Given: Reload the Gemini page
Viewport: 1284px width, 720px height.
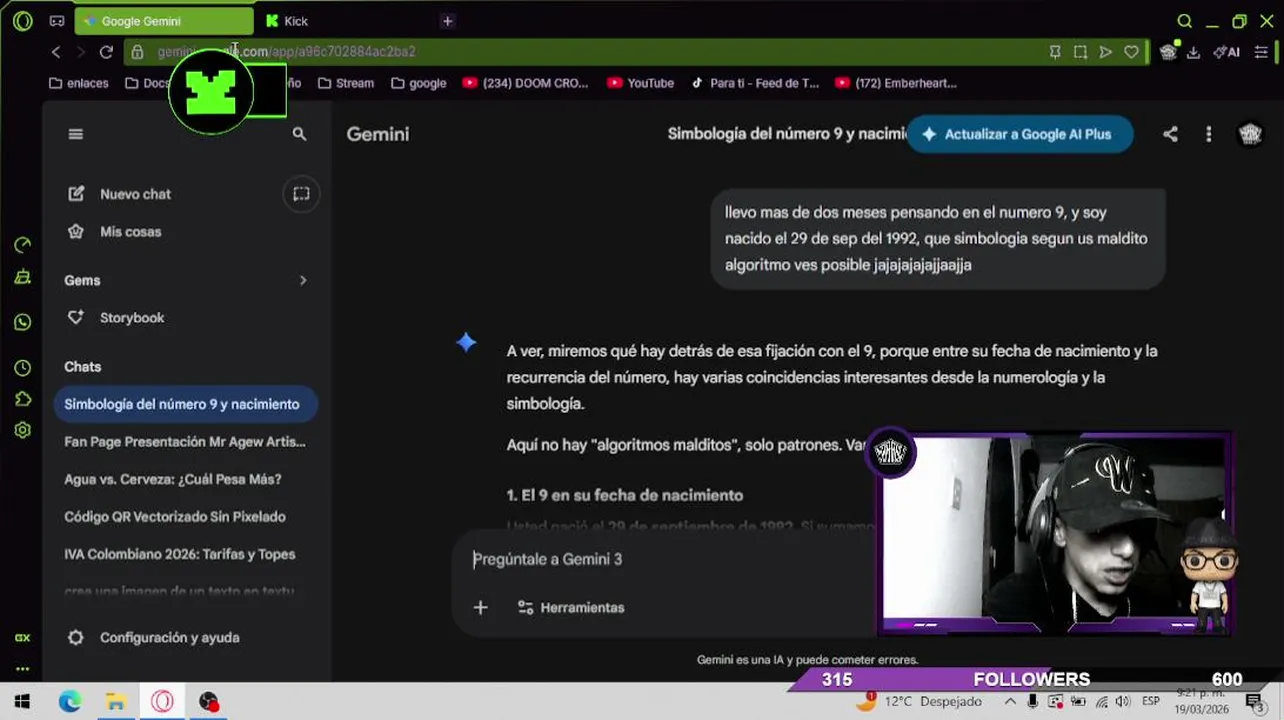Looking at the screenshot, I should pyautogui.click(x=106, y=52).
